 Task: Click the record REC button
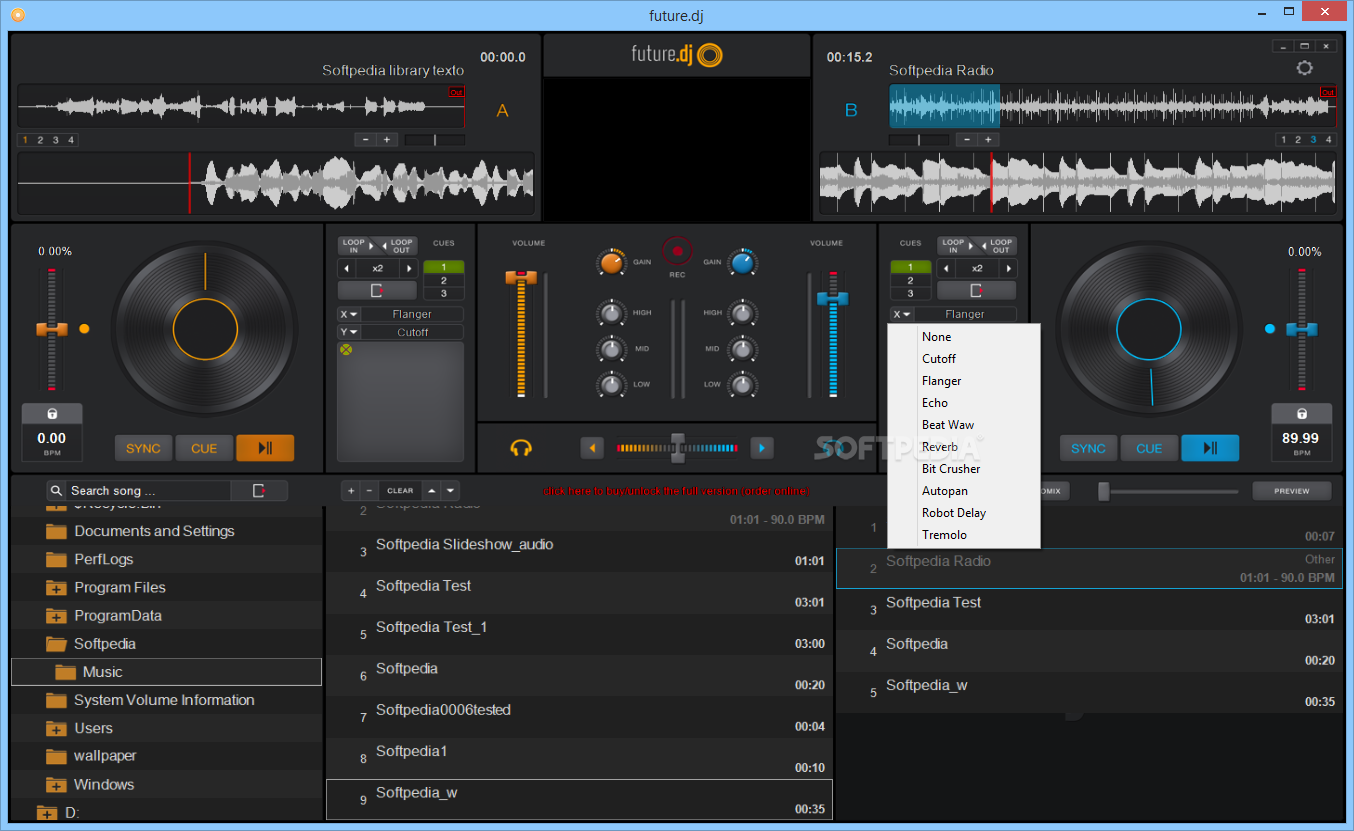pyautogui.click(x=677, y=250)
